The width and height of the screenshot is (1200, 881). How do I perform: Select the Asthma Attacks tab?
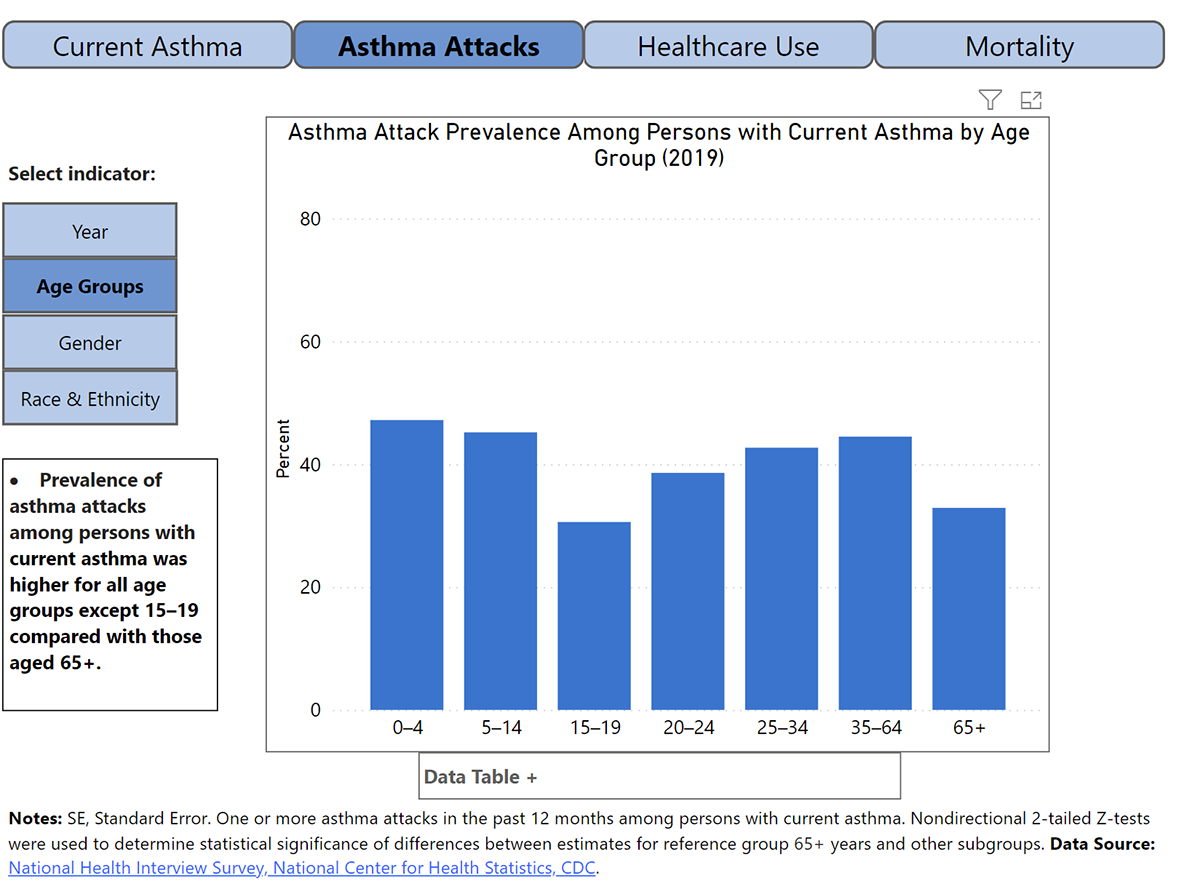coord(438,45)
